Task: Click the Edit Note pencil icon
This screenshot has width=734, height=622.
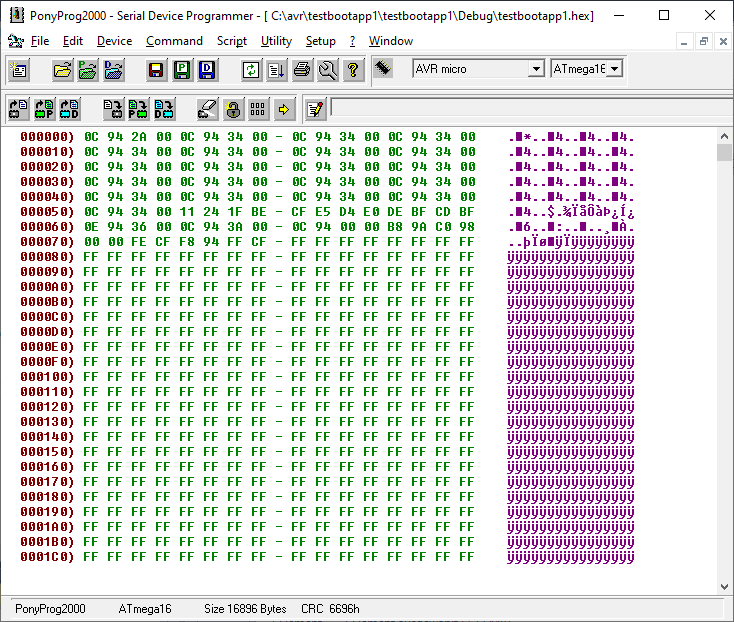Action: pyautogui.click(x=316, y=110)
